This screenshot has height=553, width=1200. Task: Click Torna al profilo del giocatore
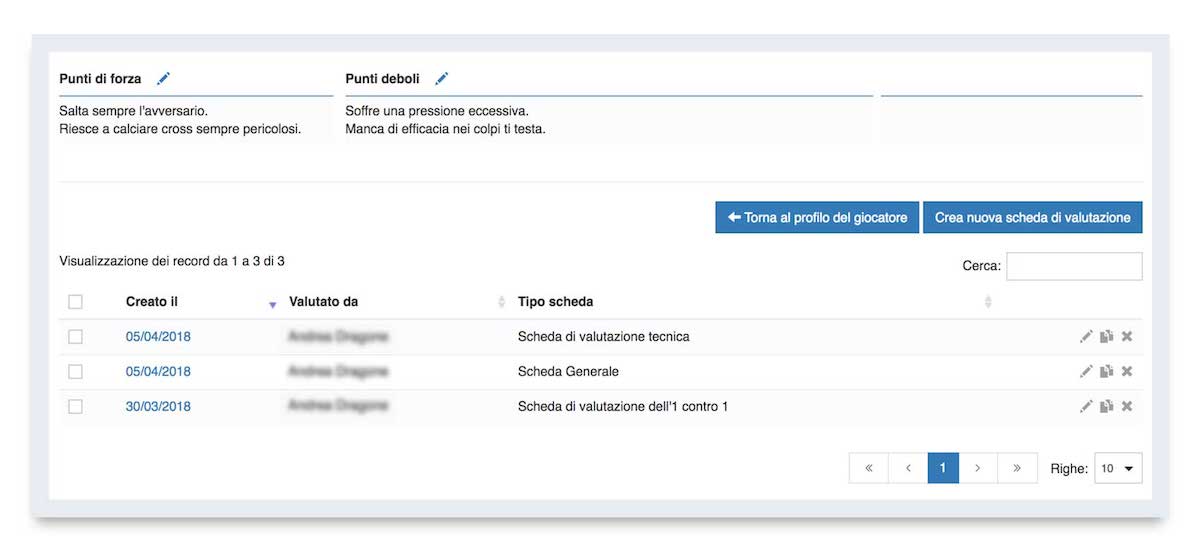817,217
